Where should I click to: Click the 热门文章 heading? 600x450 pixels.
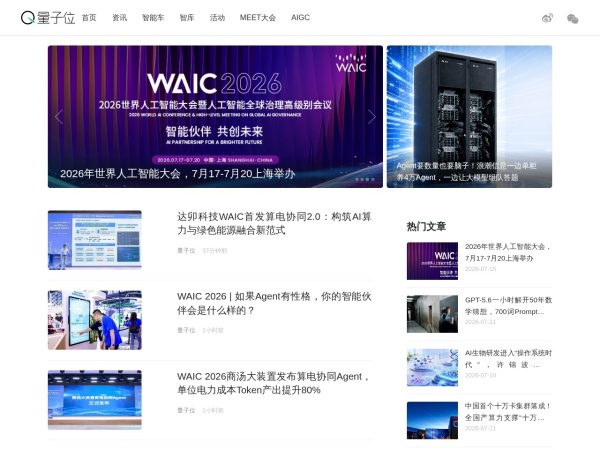426,227
